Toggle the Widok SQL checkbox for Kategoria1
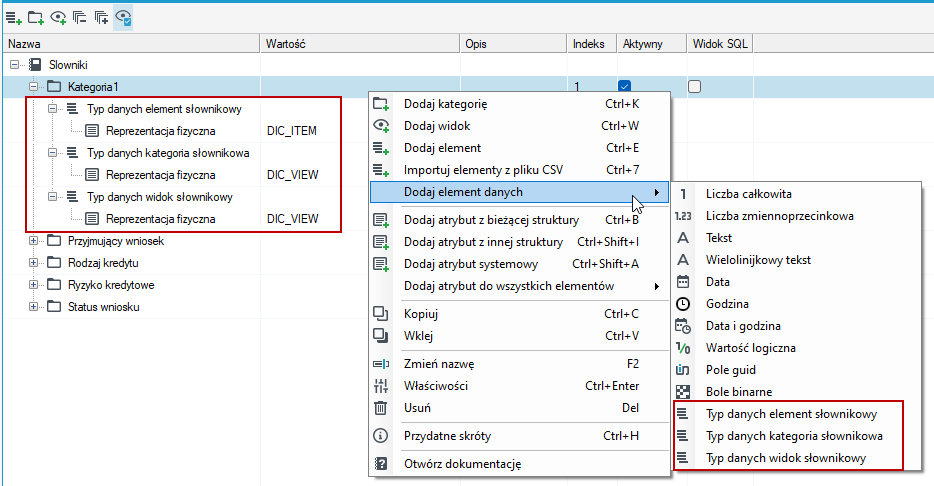This screenshot has width=934, height=486. (695, 87)
